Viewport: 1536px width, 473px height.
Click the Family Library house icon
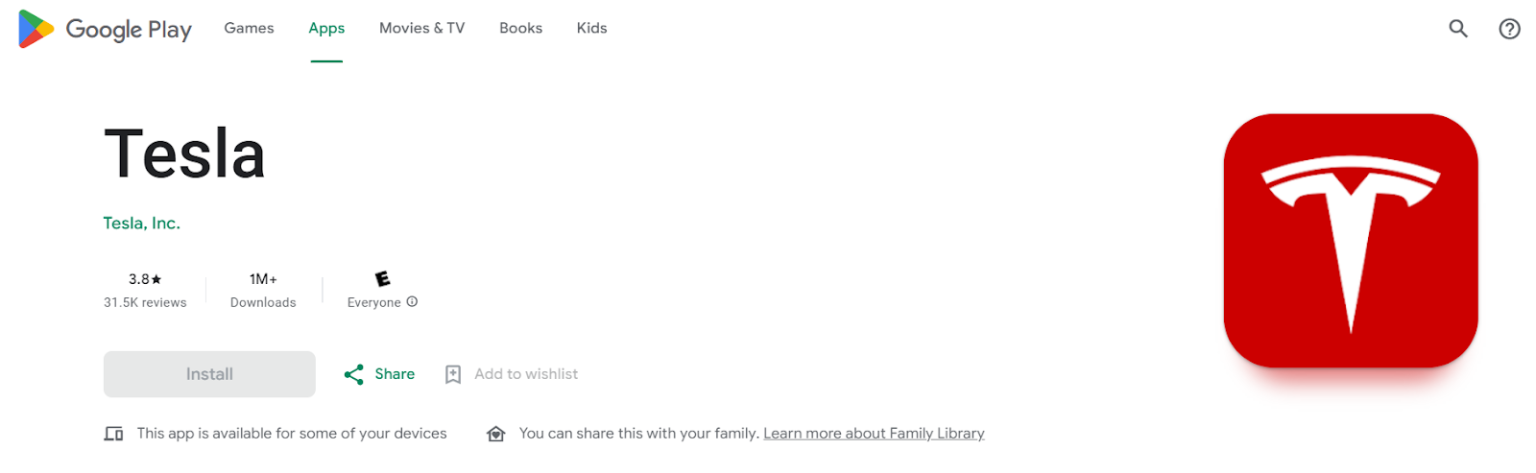point(495,434)
